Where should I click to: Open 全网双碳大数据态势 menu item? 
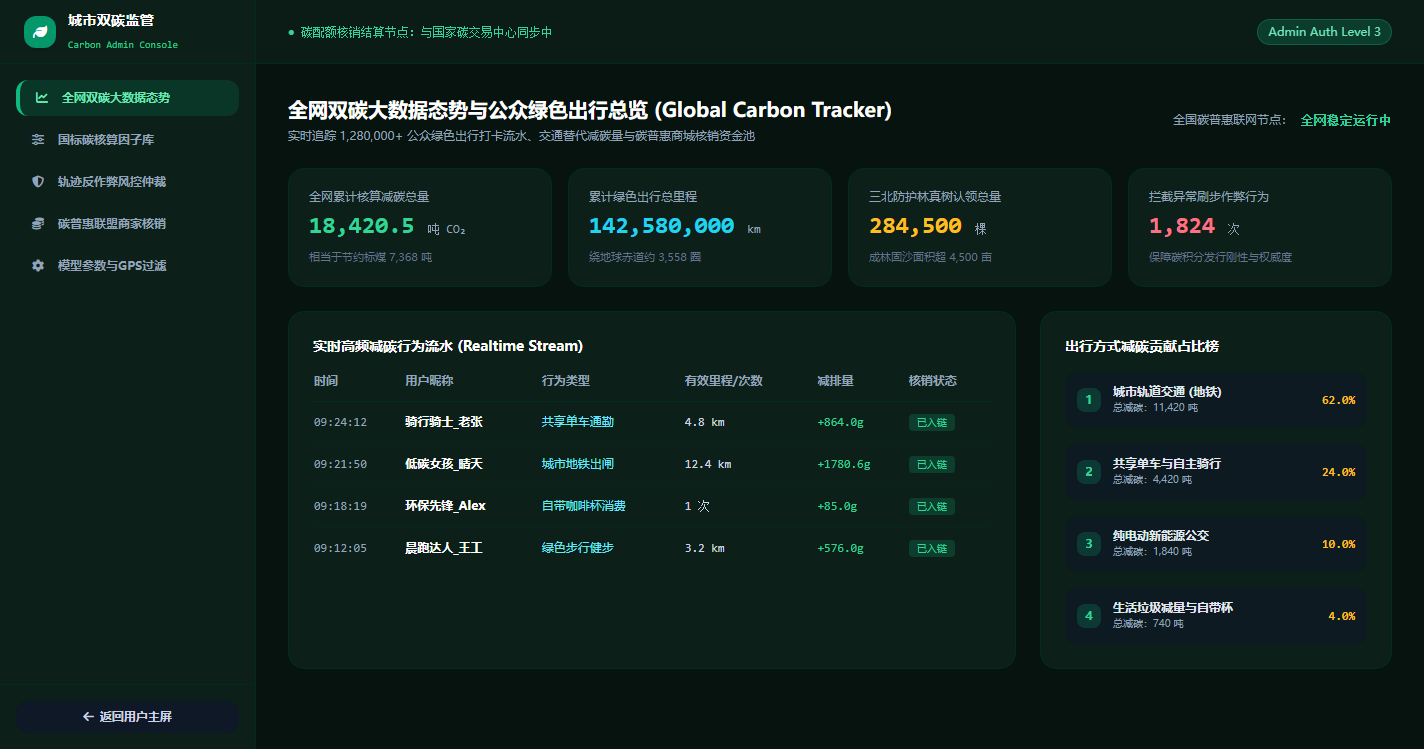click(x=128, y=98)
